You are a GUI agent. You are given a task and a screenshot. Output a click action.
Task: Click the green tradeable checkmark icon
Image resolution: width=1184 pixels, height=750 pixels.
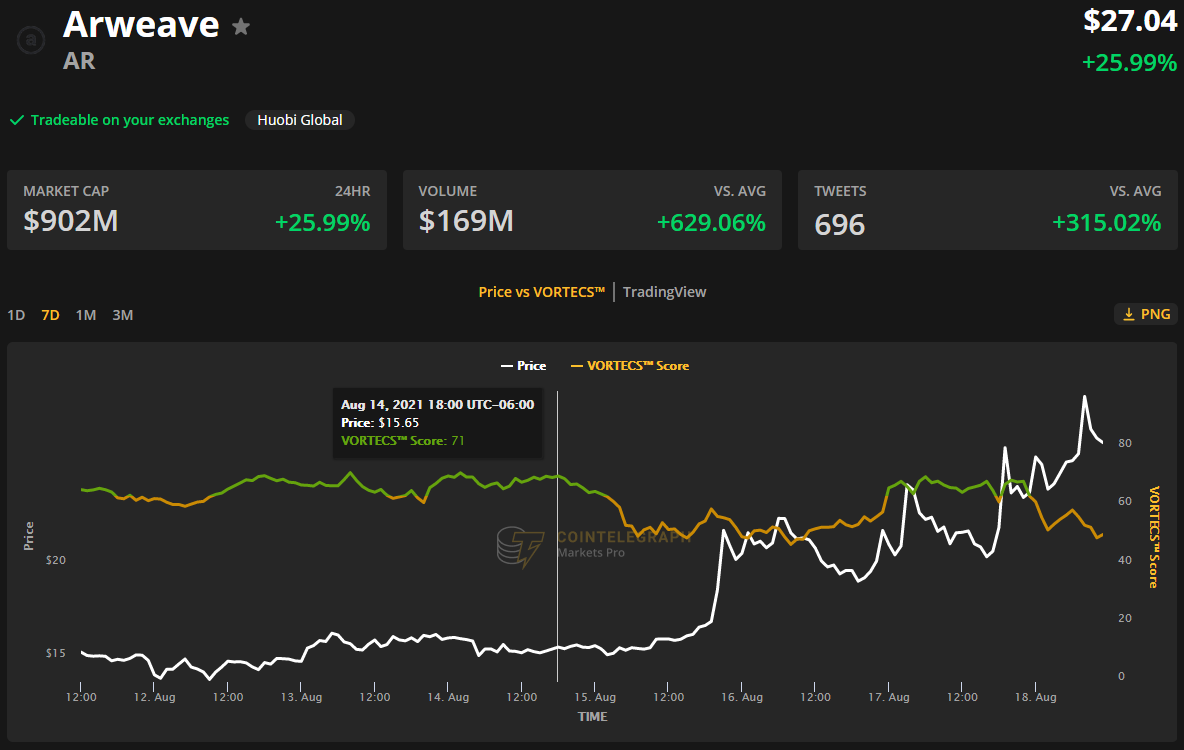16,120
